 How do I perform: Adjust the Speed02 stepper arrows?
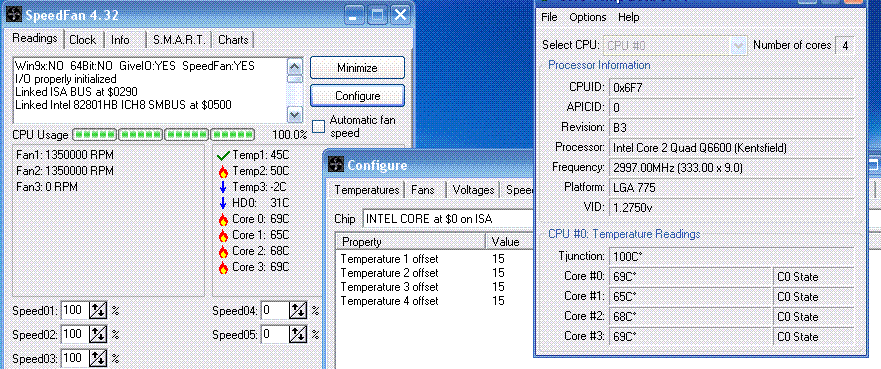click(x=99, y=335)
